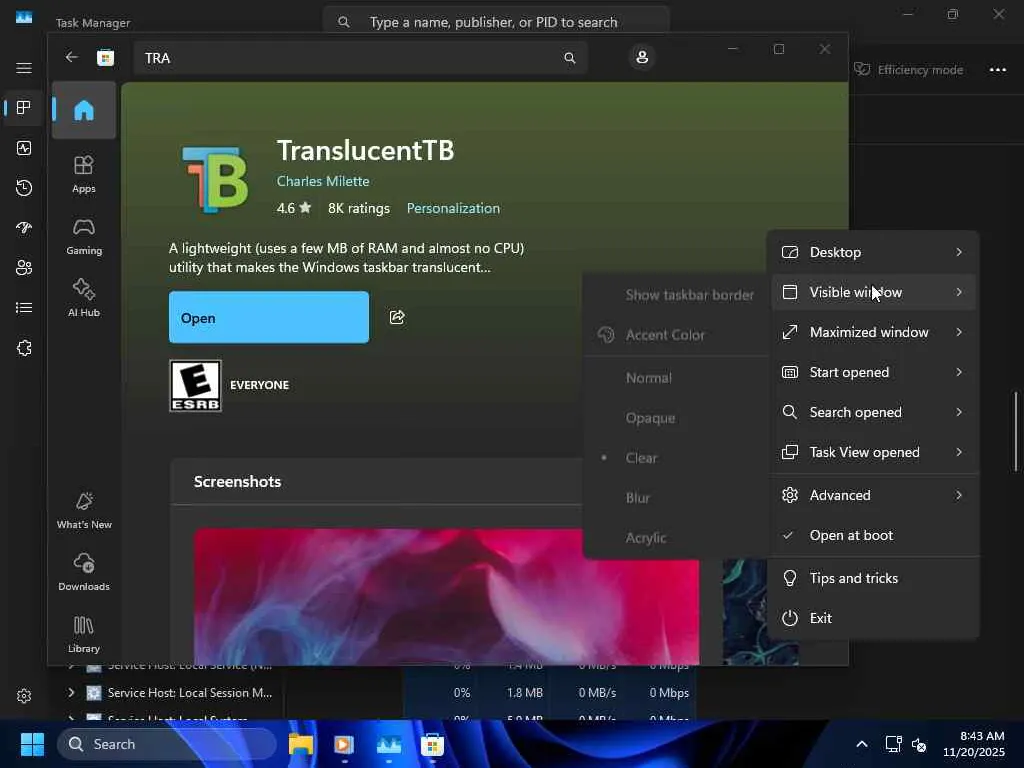Click the TranslucentTB app logo

[x=215, y=180]
